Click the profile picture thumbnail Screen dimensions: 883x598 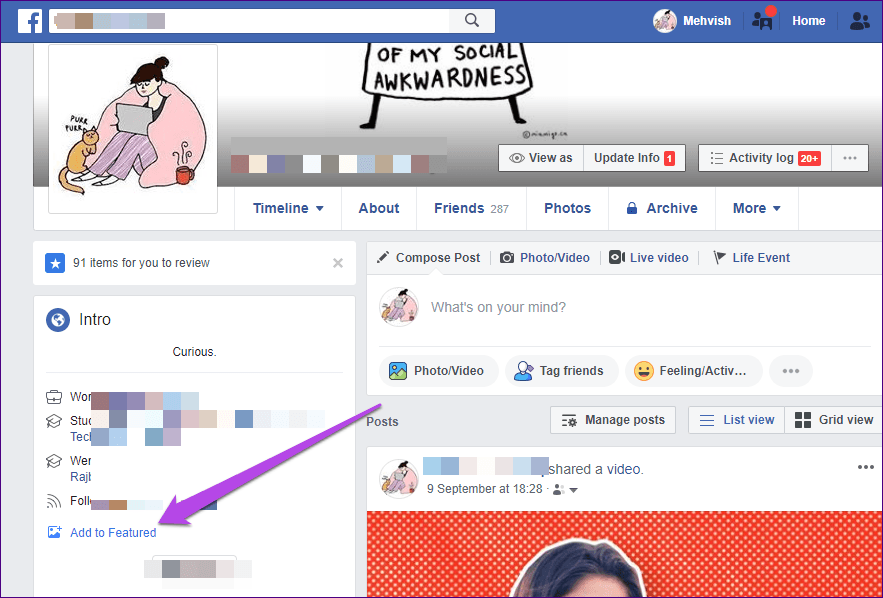(x=133, y=129)
